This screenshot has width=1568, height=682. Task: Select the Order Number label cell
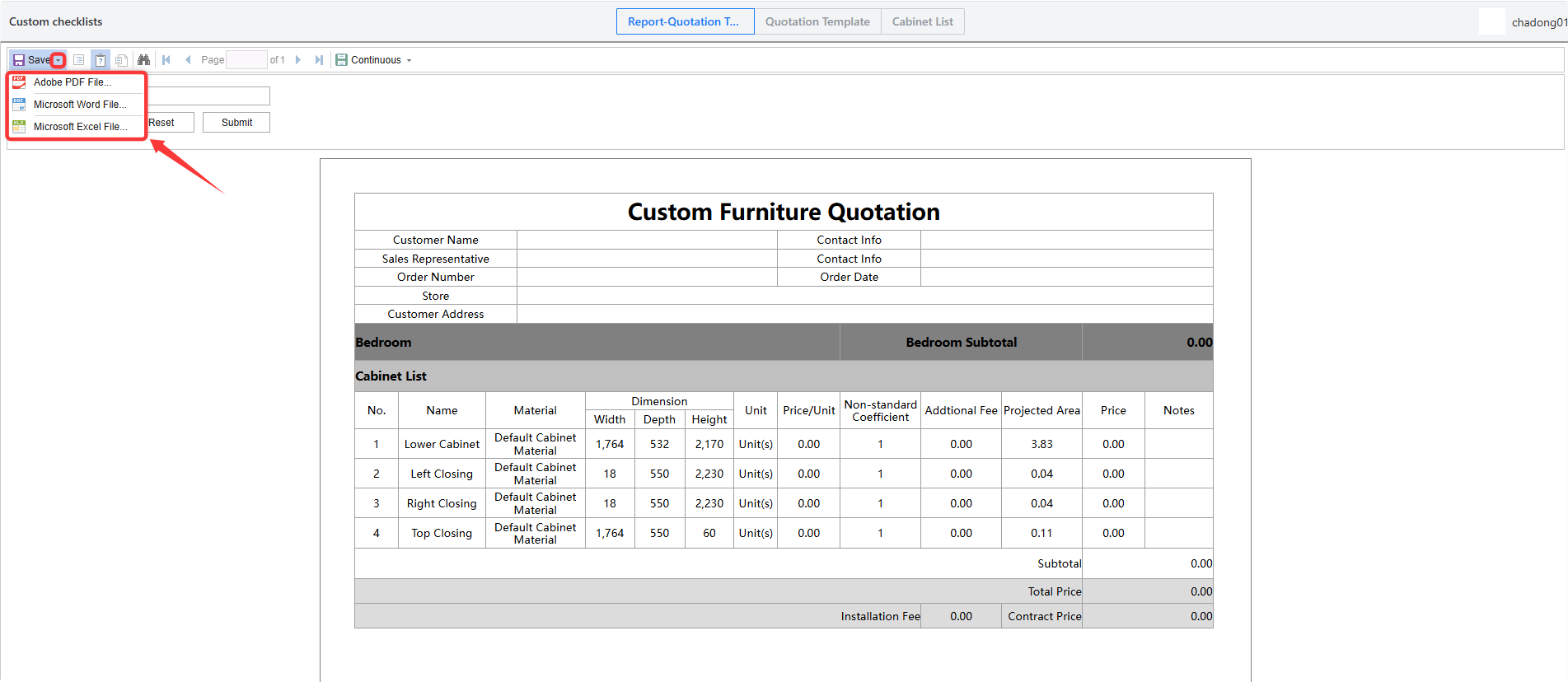point(436,277)
